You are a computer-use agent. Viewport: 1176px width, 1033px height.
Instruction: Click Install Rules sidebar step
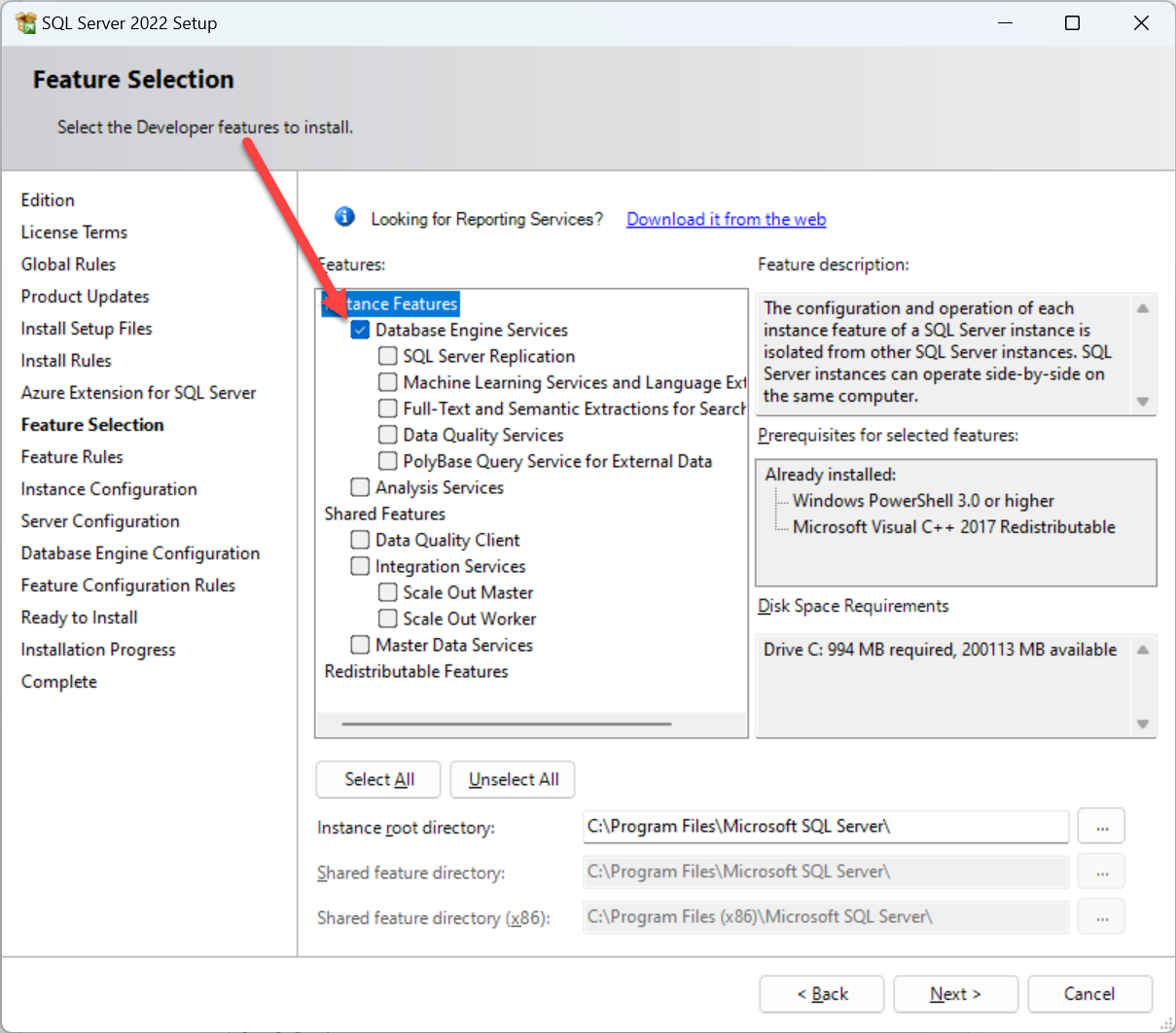[x=66, y=360]
